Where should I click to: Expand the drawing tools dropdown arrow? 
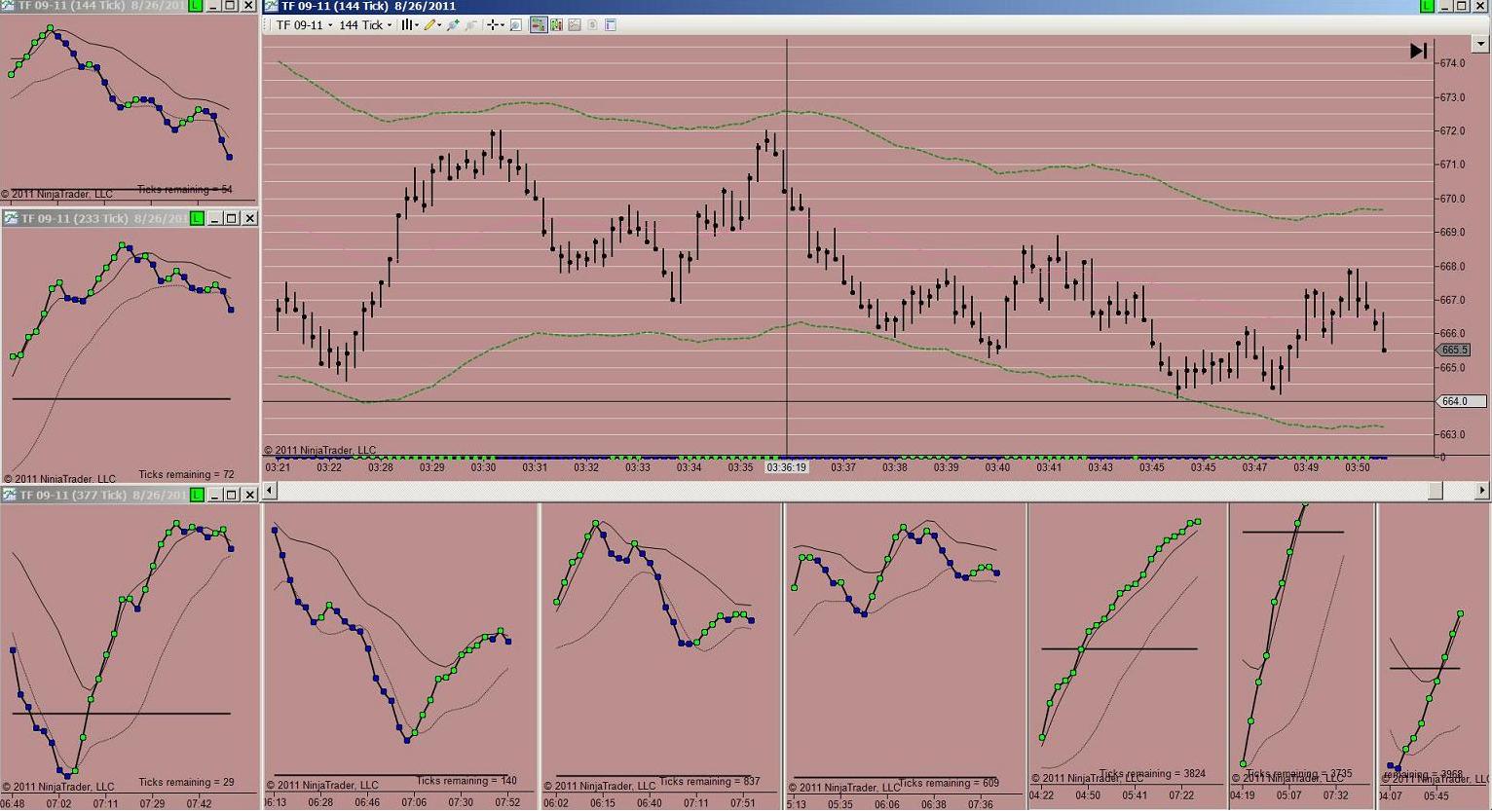(439, 25)
